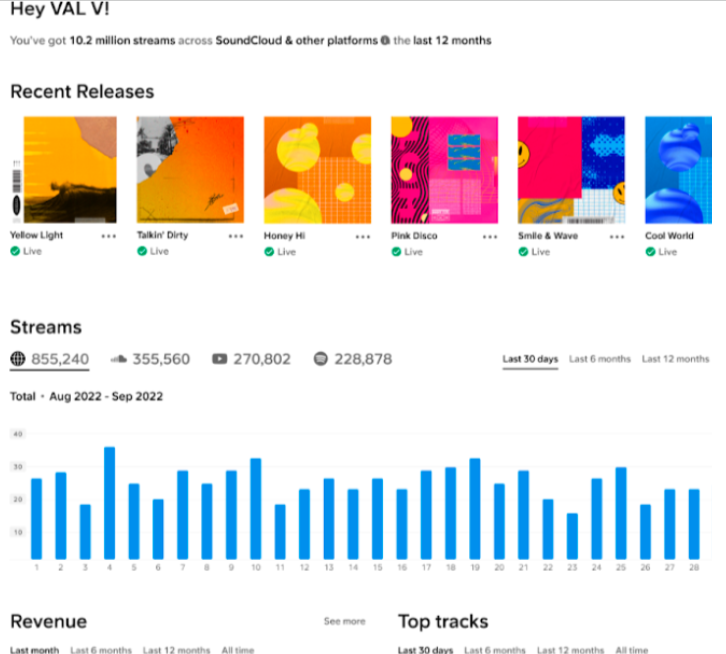Image resolution: width=726 pixels, height=654 pixels.
Task: Click See more next to Revenue
Action: pos(344,621)
